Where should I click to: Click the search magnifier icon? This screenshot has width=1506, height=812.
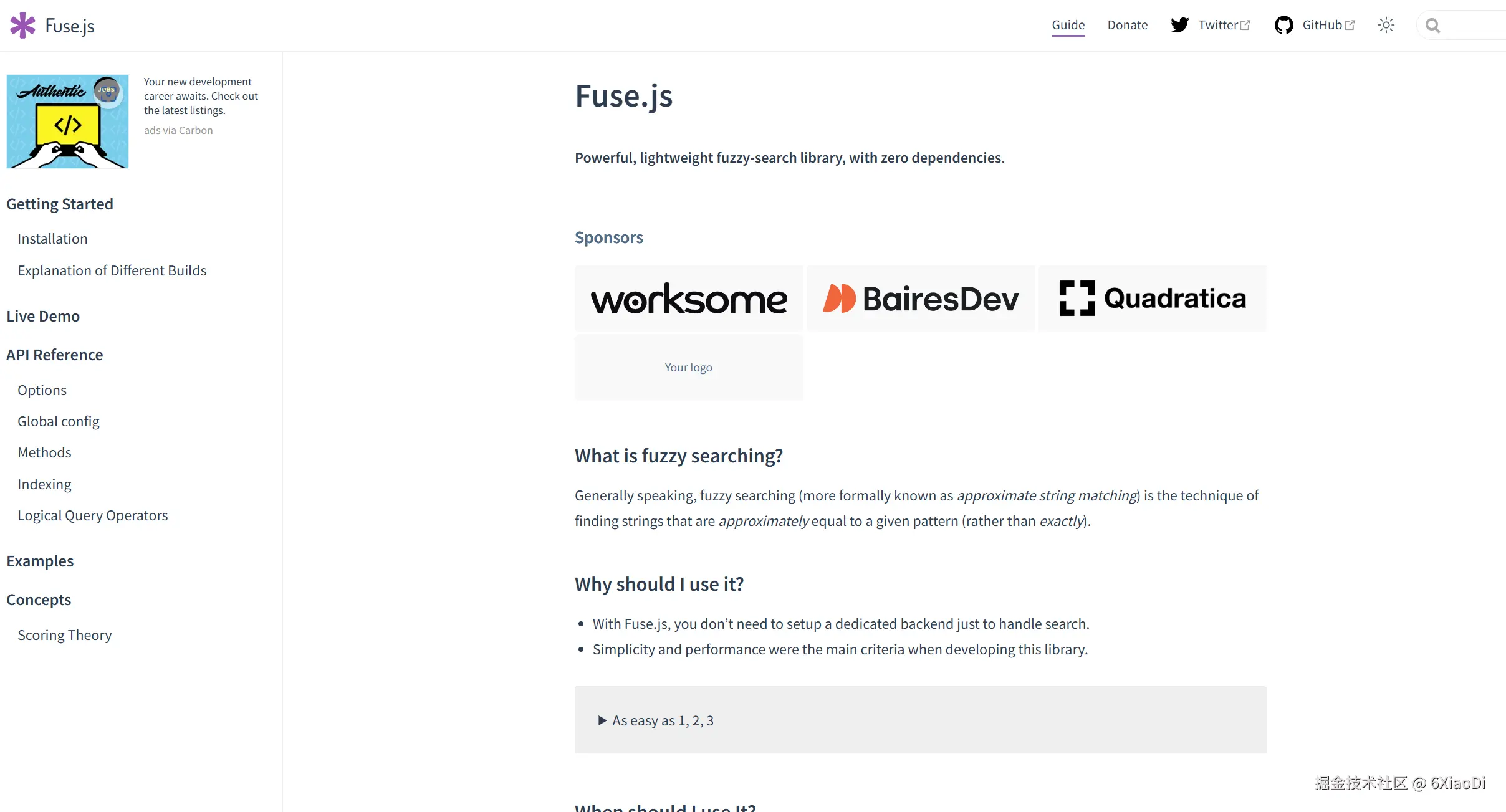(x=1432, y=26)
